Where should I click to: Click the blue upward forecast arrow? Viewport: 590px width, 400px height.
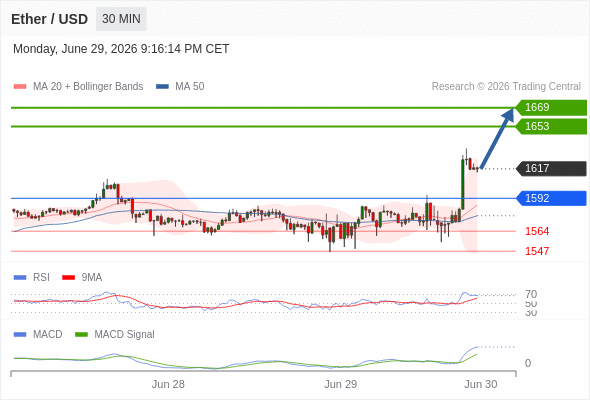pyautogui.click(x=497, y=138)
